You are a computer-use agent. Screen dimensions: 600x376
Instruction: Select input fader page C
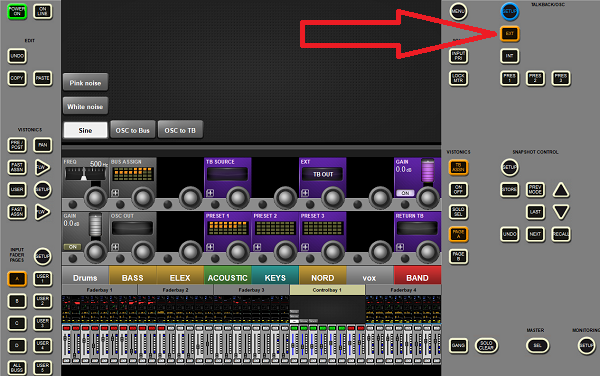coord(17,324)
